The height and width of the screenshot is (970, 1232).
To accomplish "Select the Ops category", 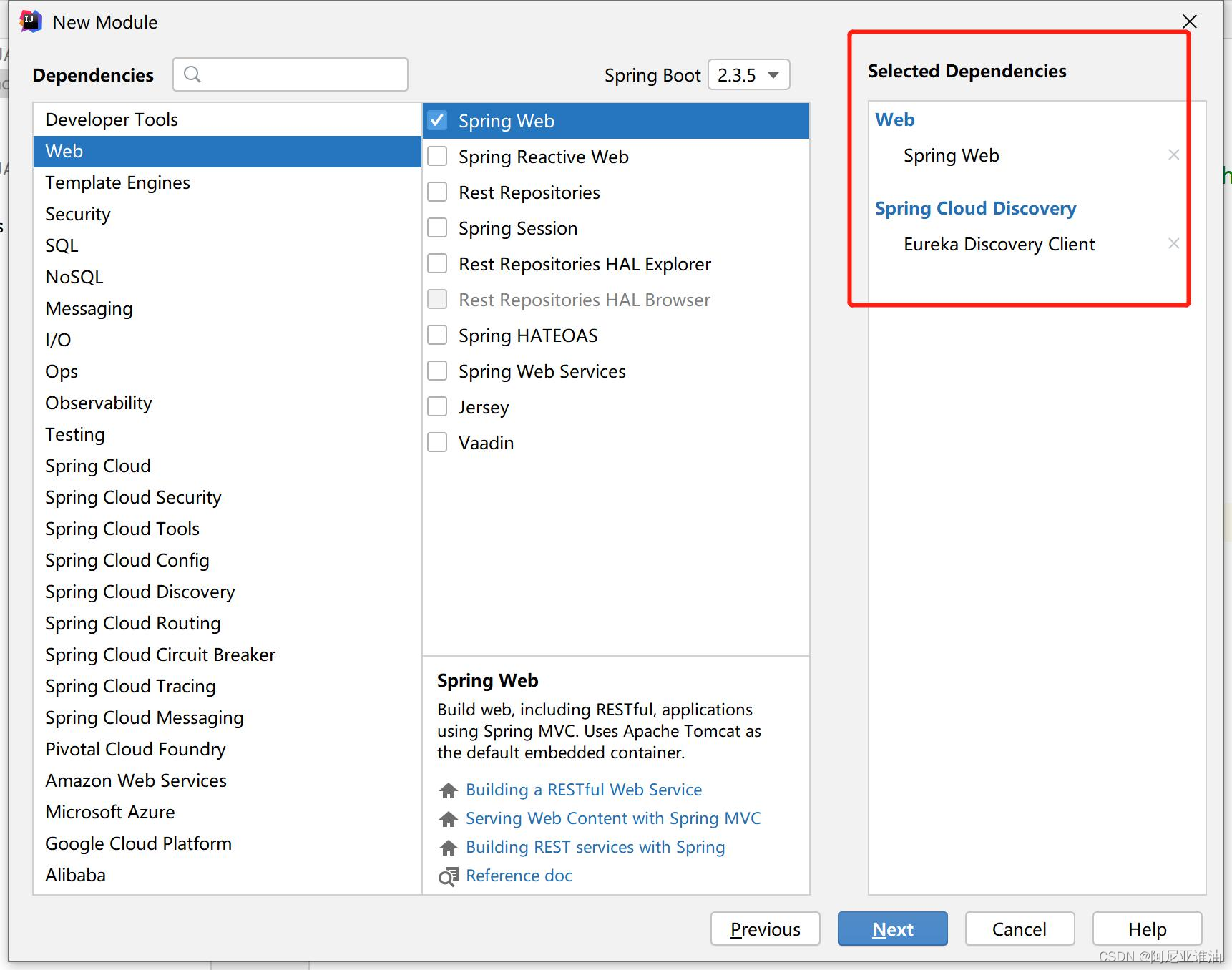I will pyautogui.click(x=228, y=371).
